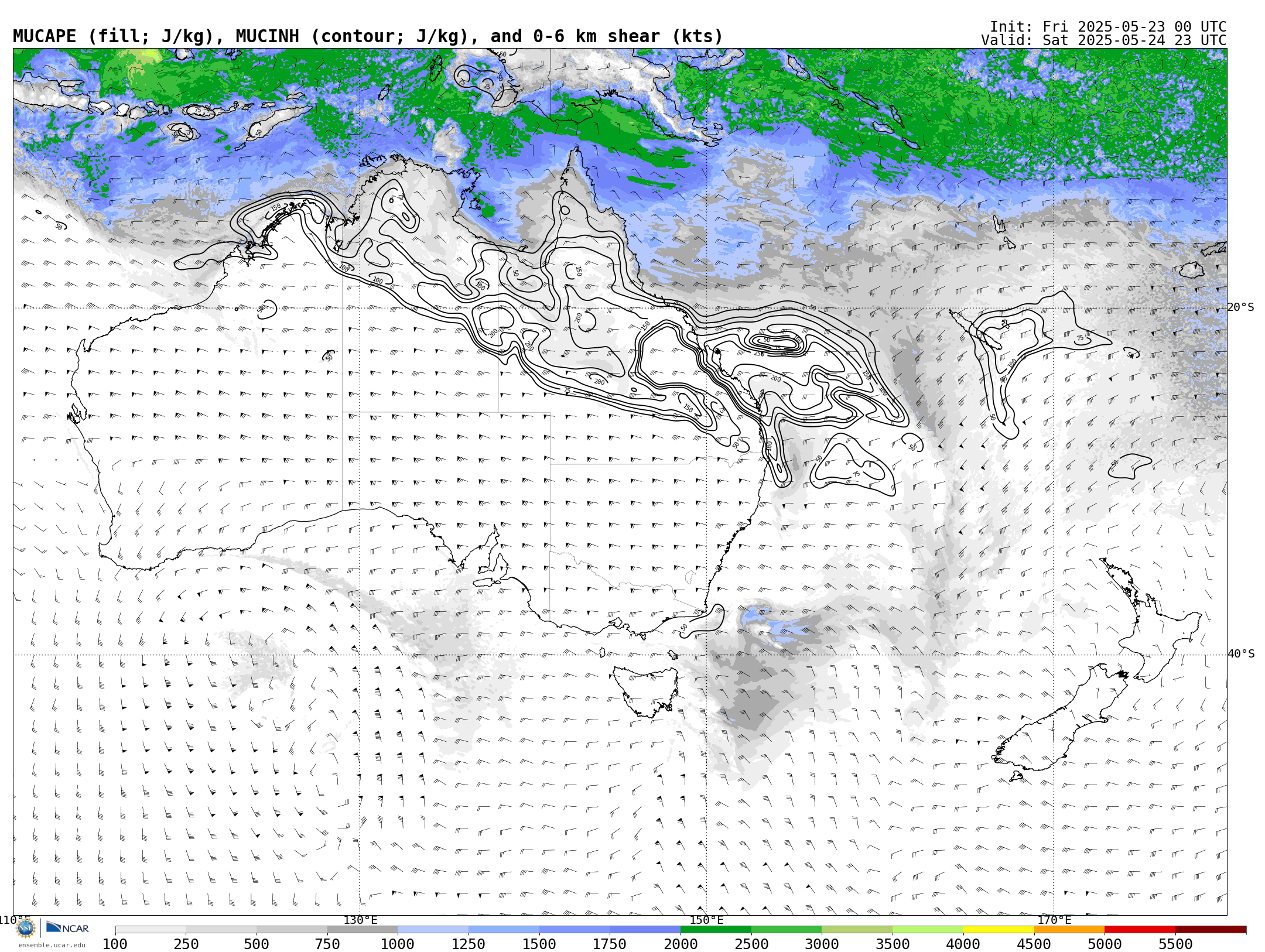Screen dimensions: 1265x952
Task: Click the 20°S latitude label
Action: (1241, 307)
